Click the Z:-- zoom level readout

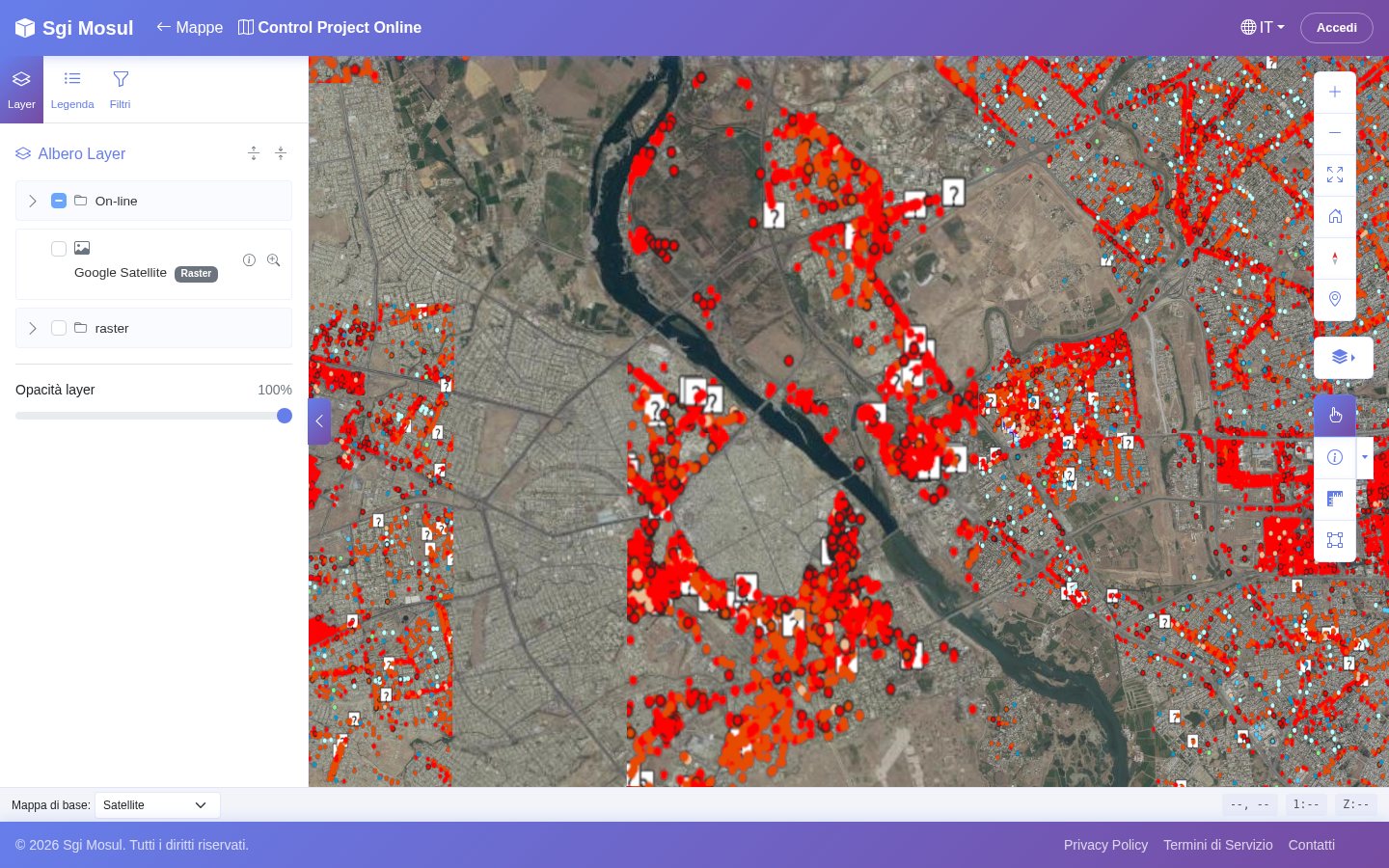(x=1356, y=804)
